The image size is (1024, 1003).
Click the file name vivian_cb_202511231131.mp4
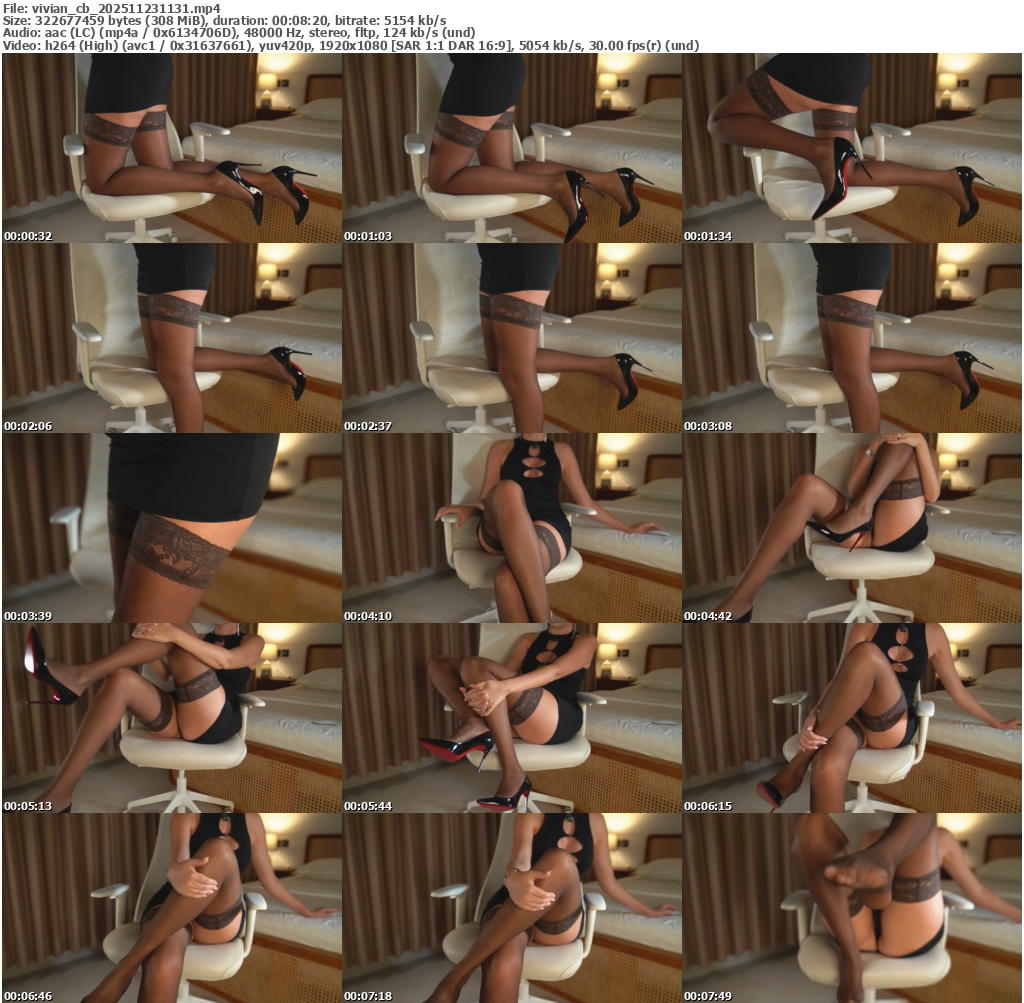click(126, 8)
